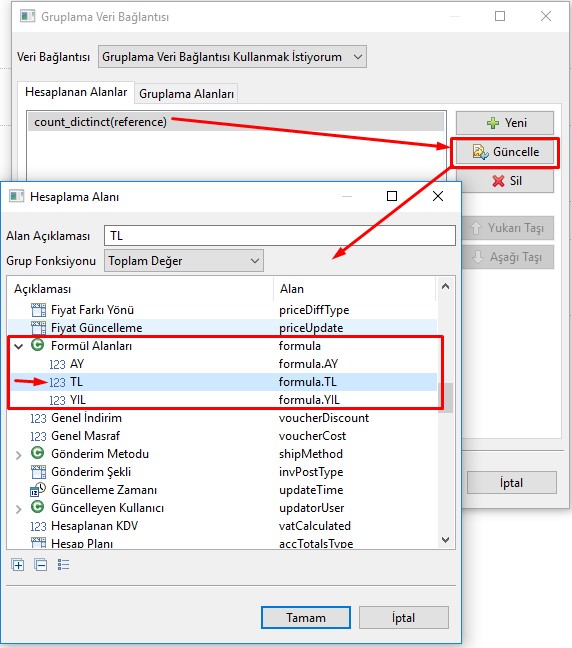Viewport: 572px width, 648px height.
Task: Click the collapse all icon below the field list
Action: tap(41, 565)
